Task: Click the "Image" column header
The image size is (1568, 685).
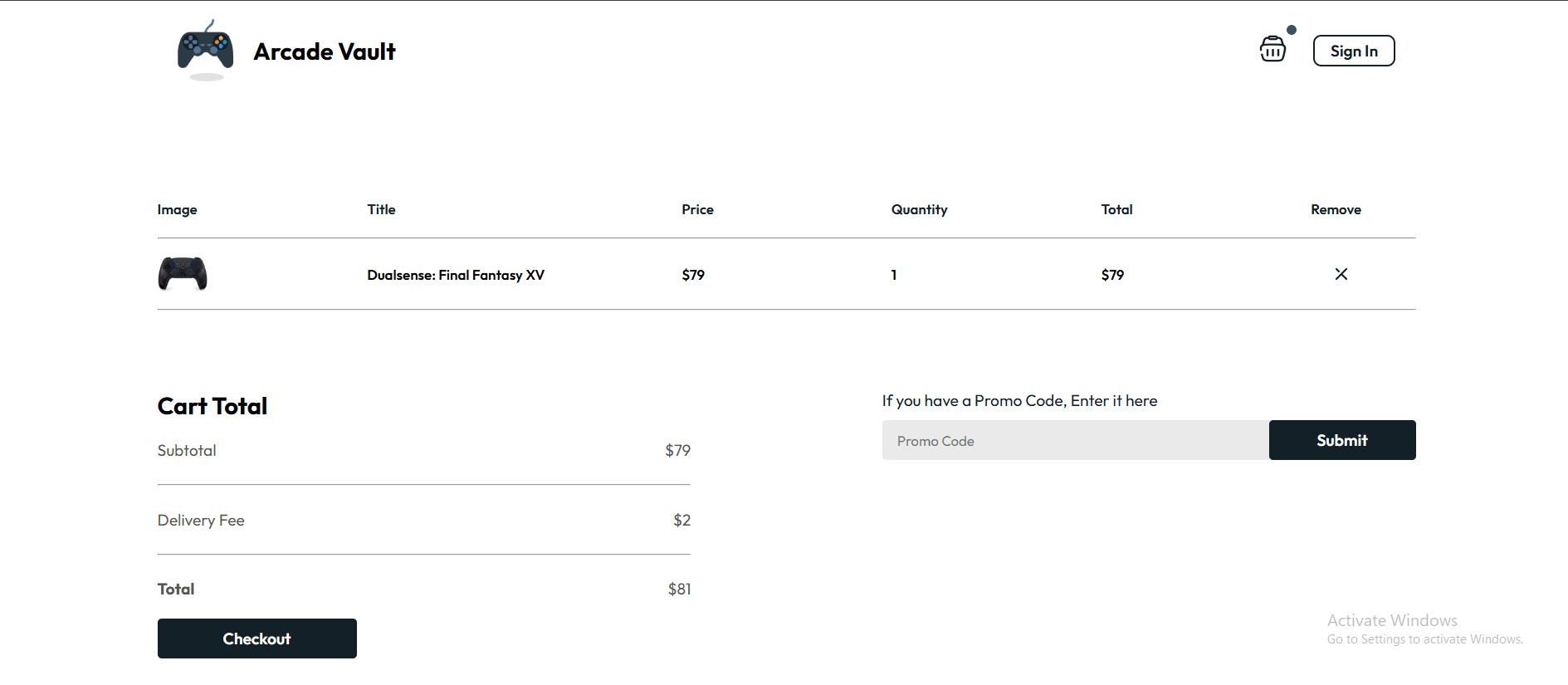Action: coord(178,210)
